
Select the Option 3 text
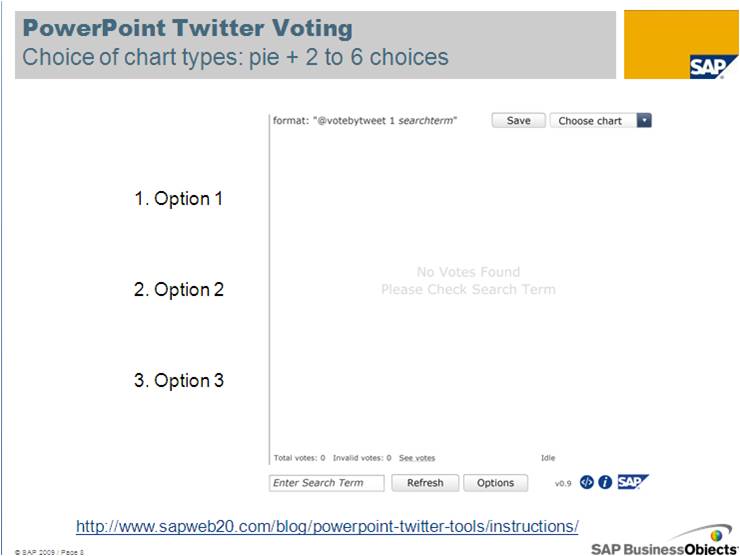click(x=178, y=380)
